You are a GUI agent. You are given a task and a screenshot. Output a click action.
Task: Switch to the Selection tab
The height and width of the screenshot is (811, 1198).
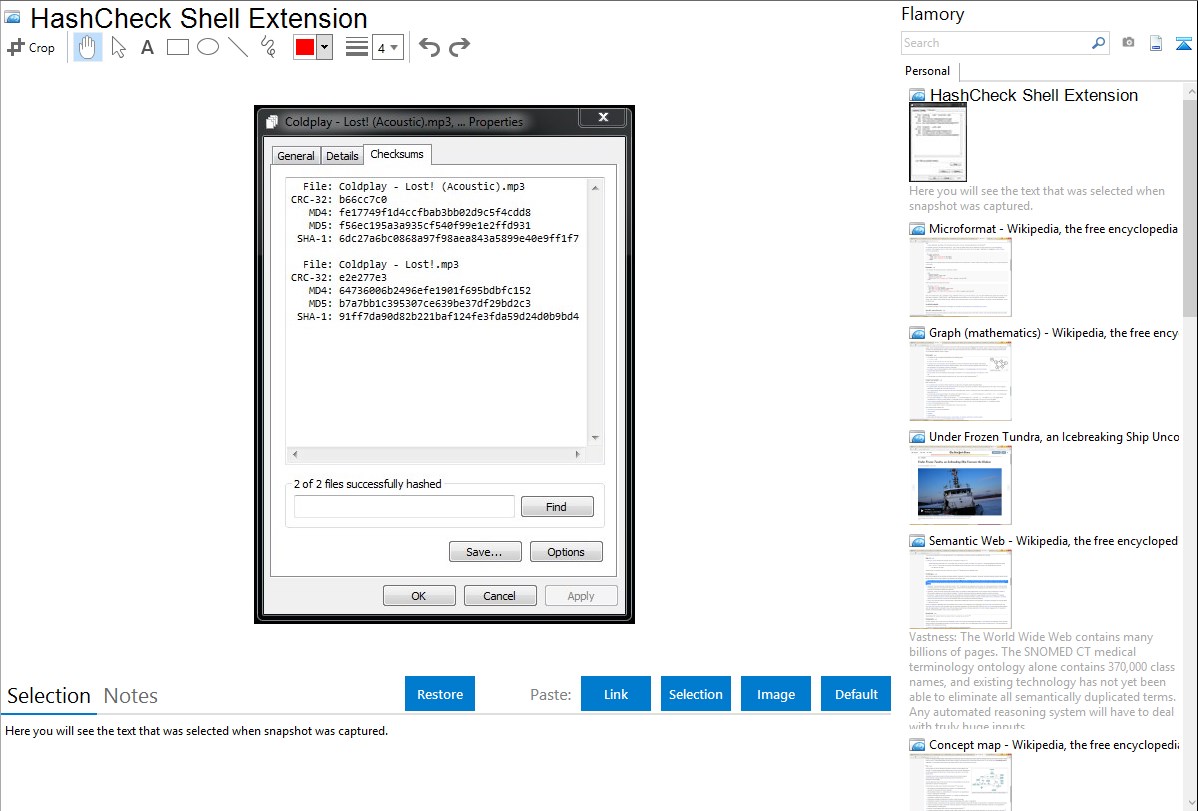point(49,696)
